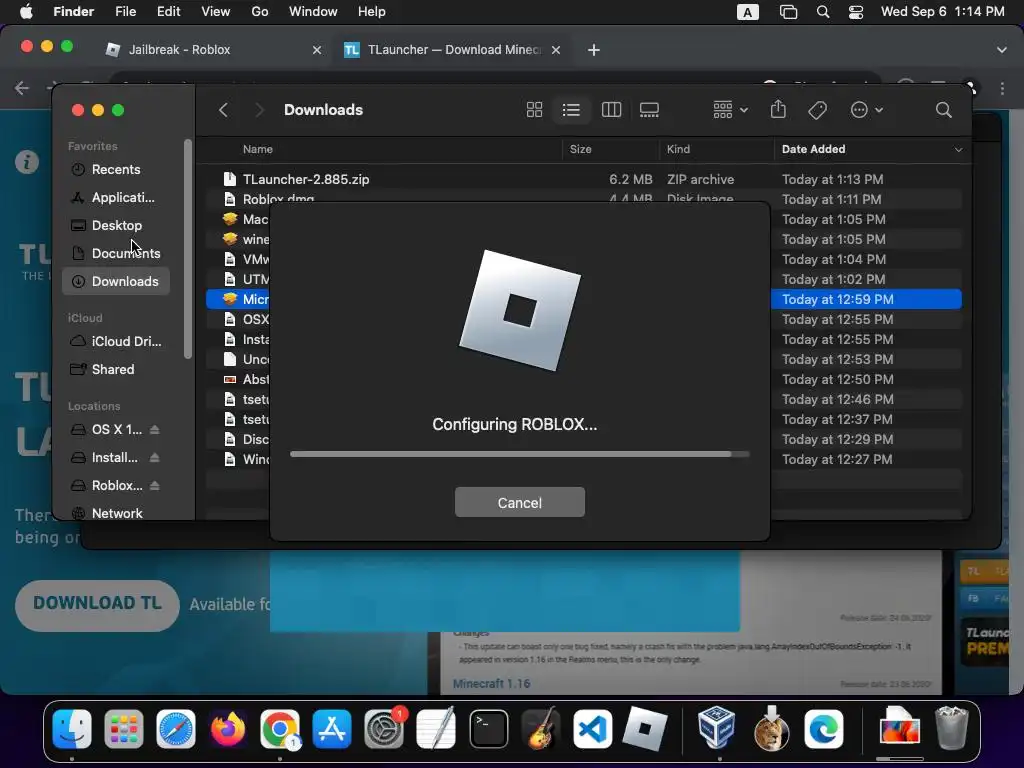Select TLauncher-2.885.zip file
The width and height of the screenshot is (1024, 768).
[x=584, y=179]
